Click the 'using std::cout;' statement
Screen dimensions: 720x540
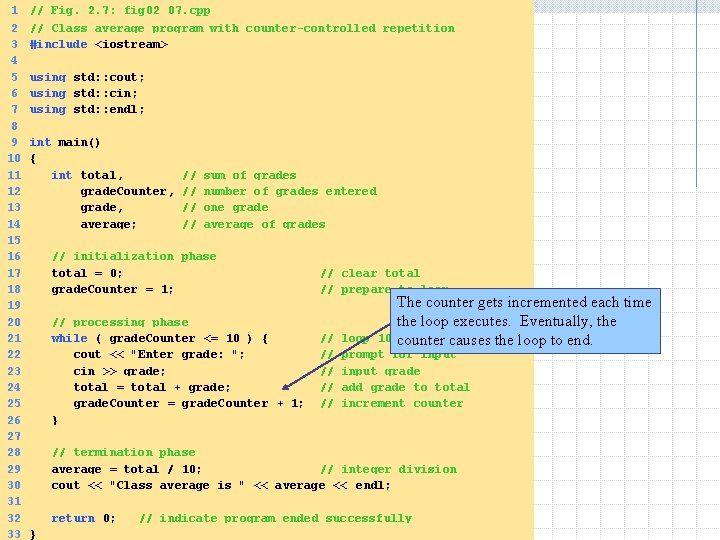(x=87, y=77)
